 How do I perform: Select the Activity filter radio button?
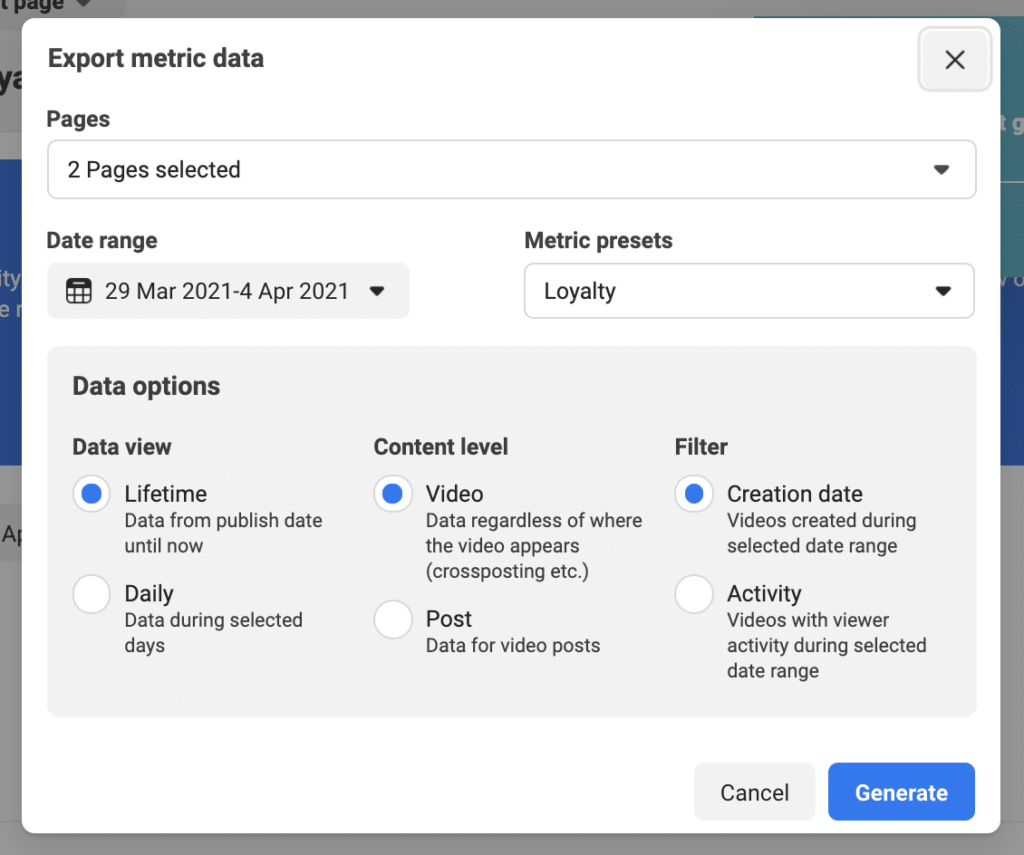click(x=694, y=594)
